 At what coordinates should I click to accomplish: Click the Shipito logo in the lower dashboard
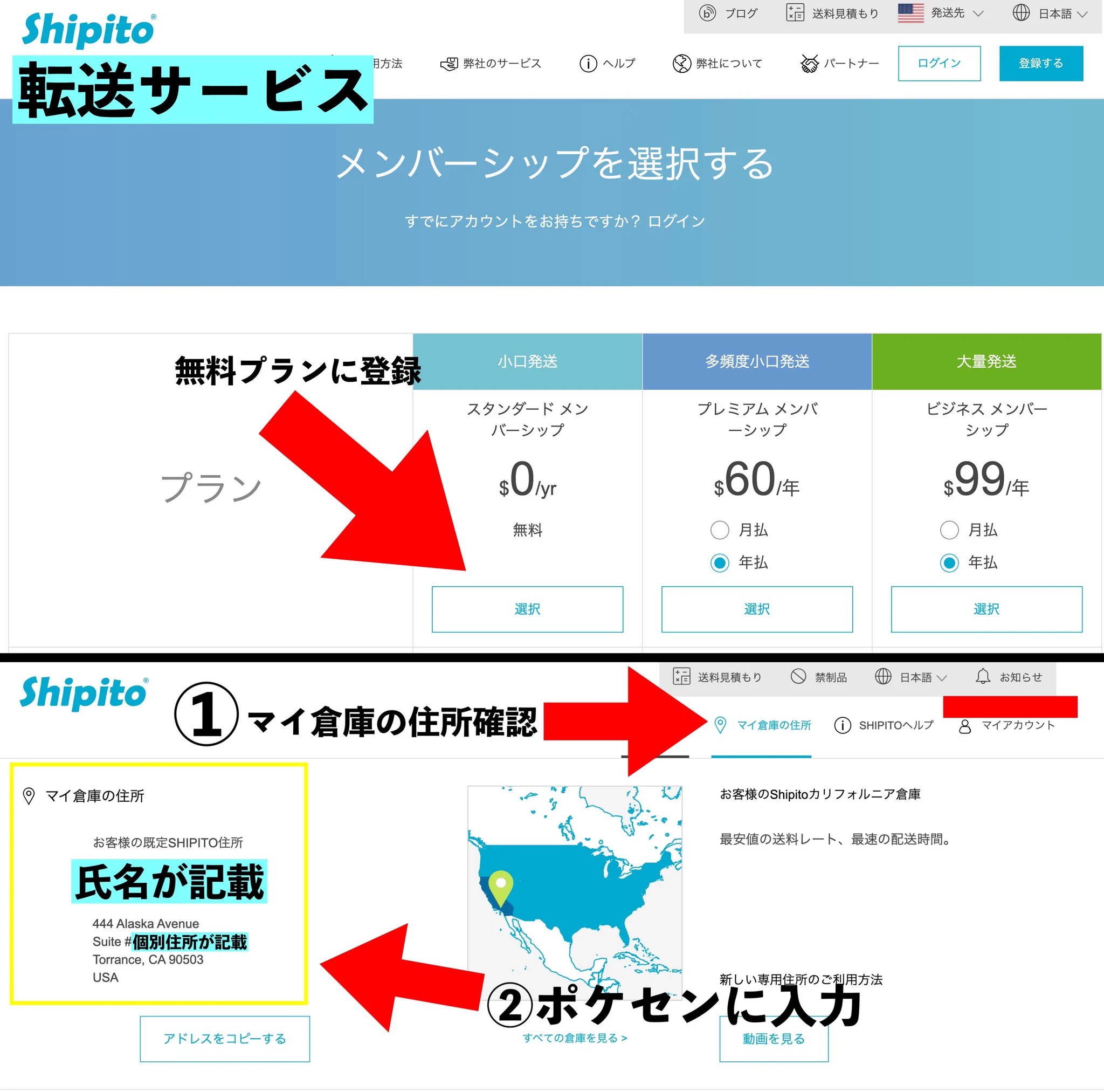[x=84, y=693]
